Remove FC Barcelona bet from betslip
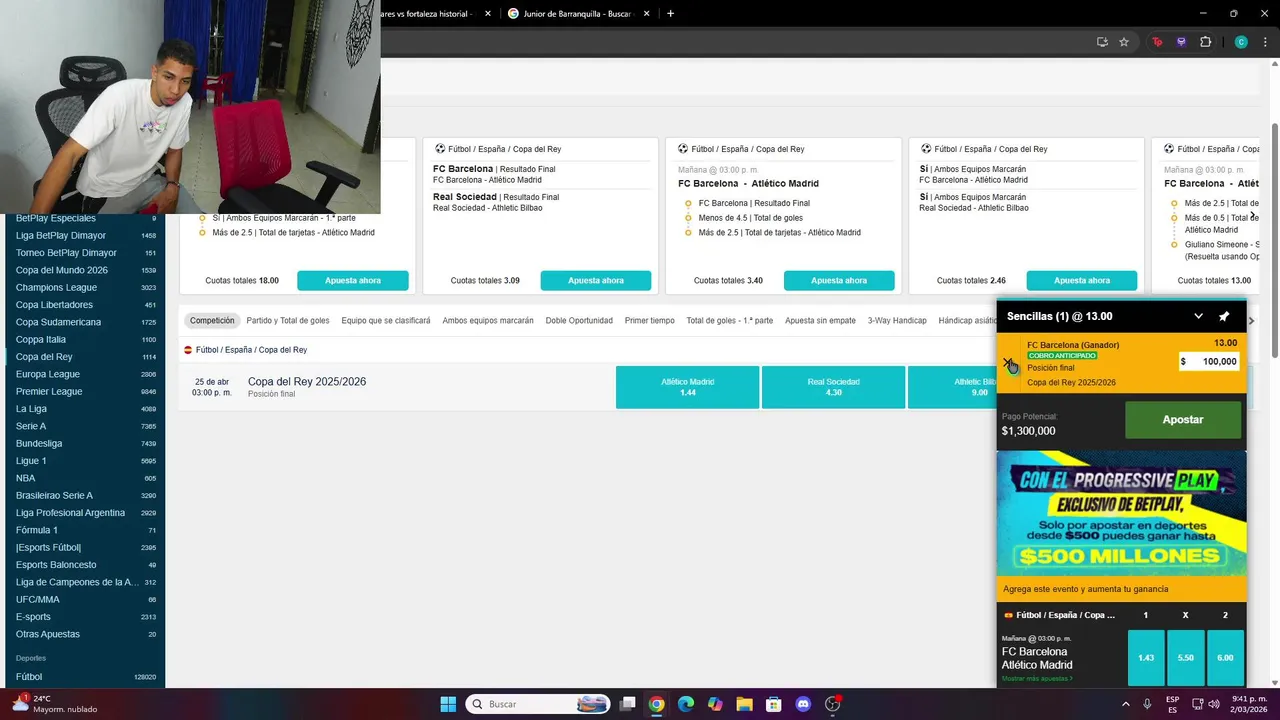 1008,363
